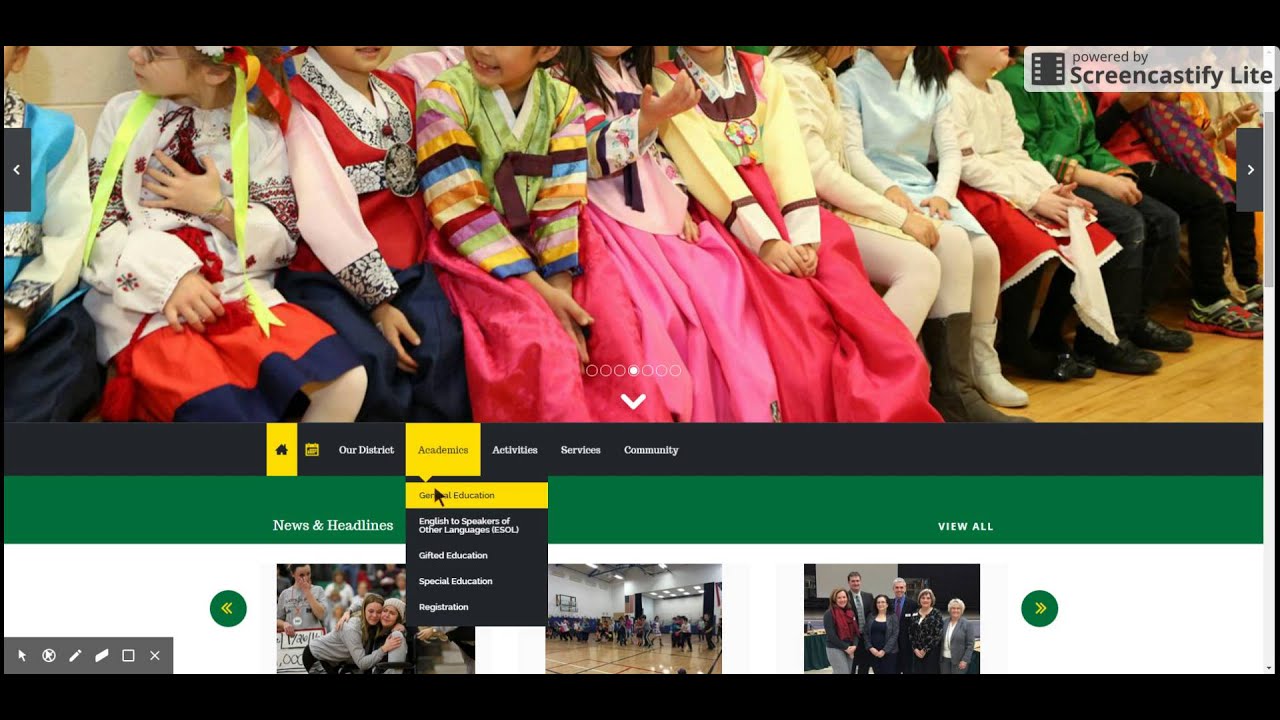This screenshot has height=720, width=1280.
Task: Choose Registration menu entry
Action: (x=477, y=607)
